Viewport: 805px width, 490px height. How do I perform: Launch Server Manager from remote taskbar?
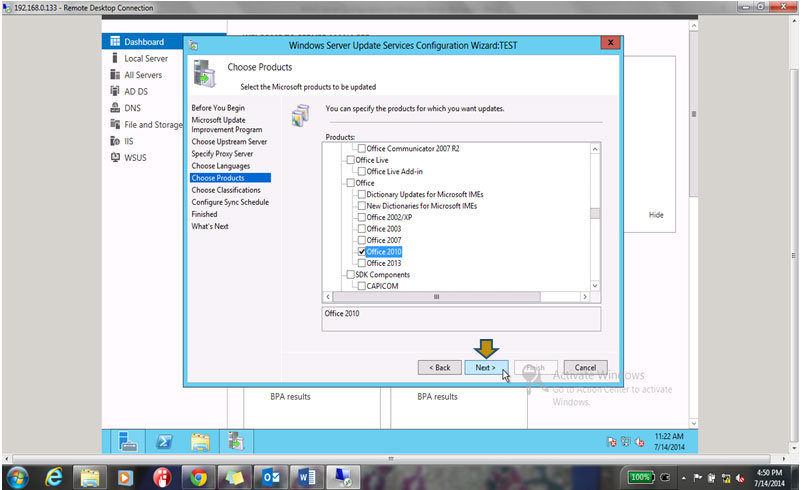coord(127,441)
